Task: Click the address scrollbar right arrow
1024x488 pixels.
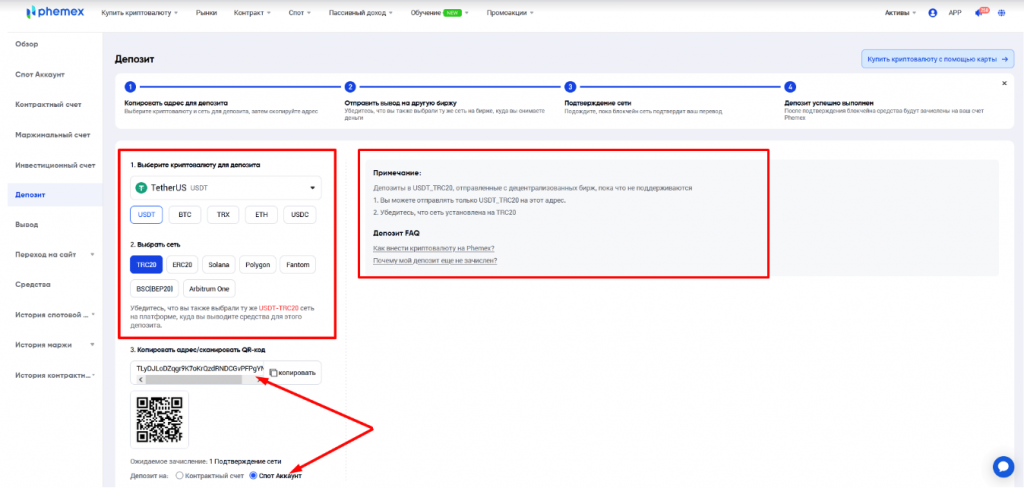Action: [259, 379]
